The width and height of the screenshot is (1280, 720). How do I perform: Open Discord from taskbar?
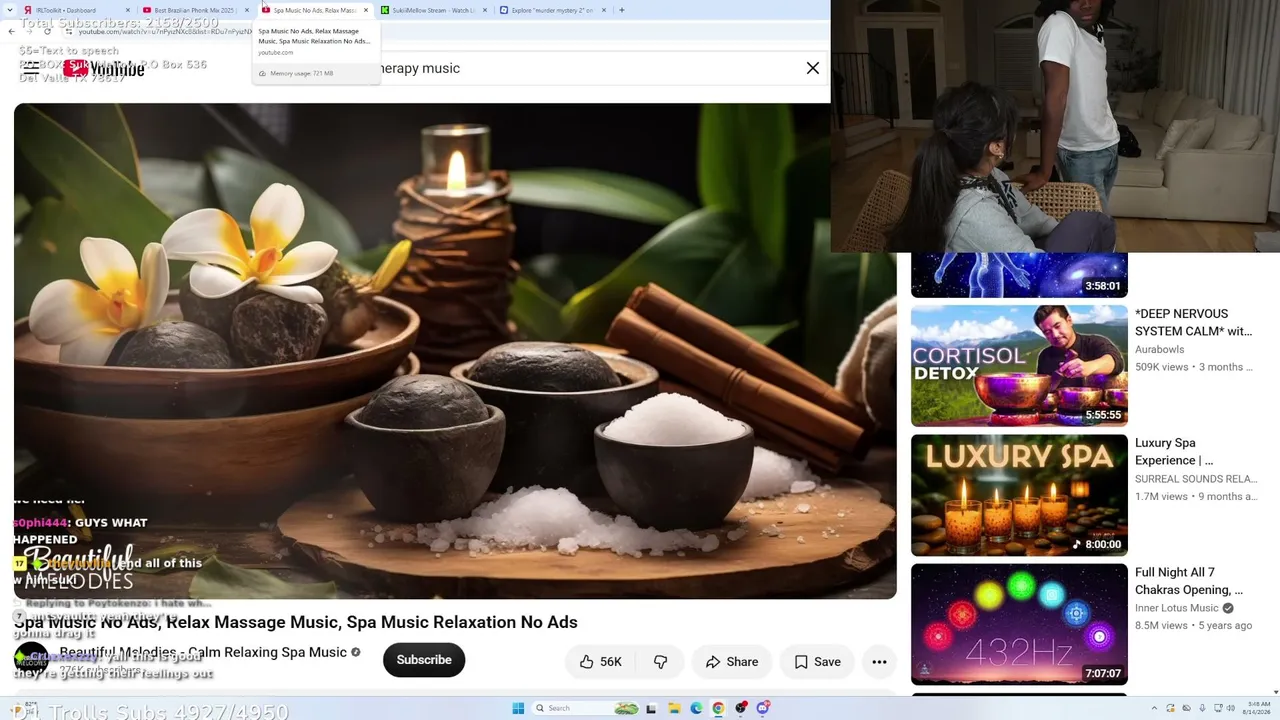763,708
